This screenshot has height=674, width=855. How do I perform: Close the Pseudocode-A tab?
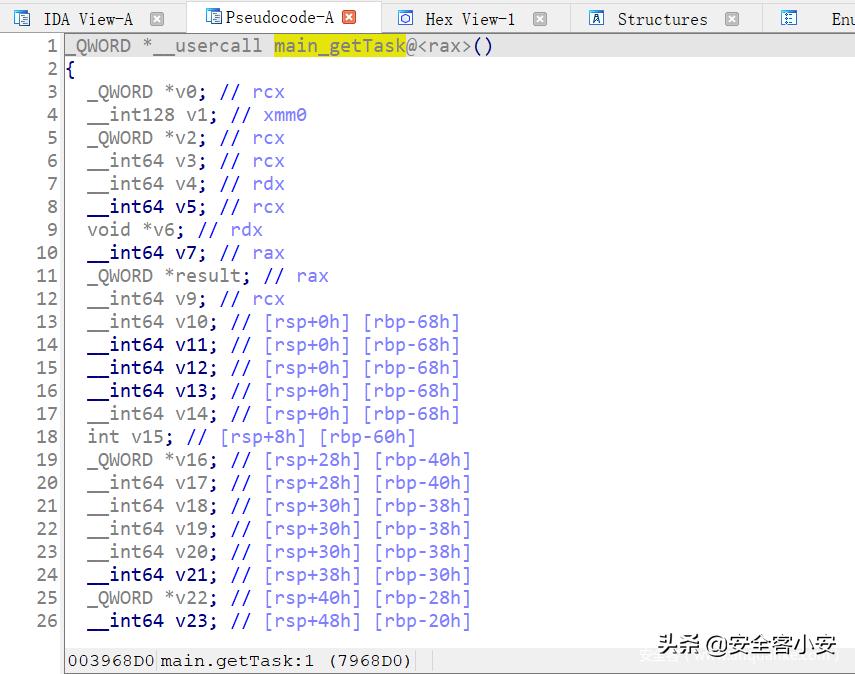click(349, 17)
